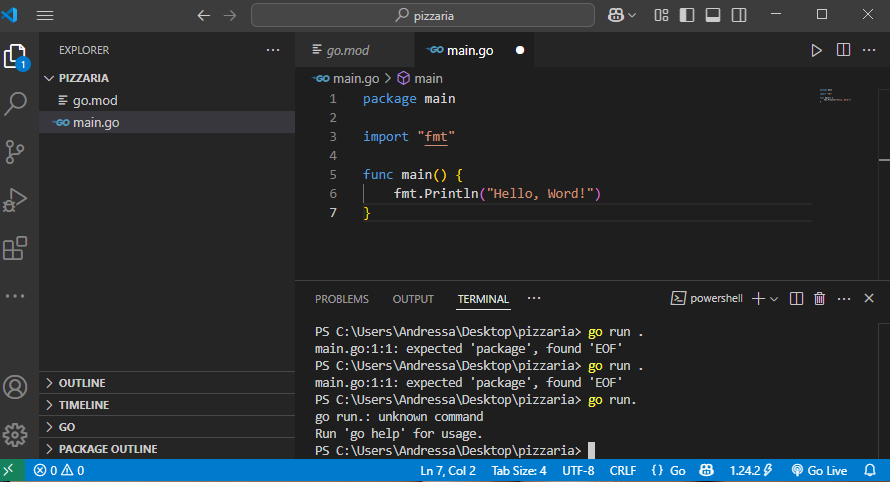
Task: Toggle the primary side bar visibility
Action: click(687, 15)
